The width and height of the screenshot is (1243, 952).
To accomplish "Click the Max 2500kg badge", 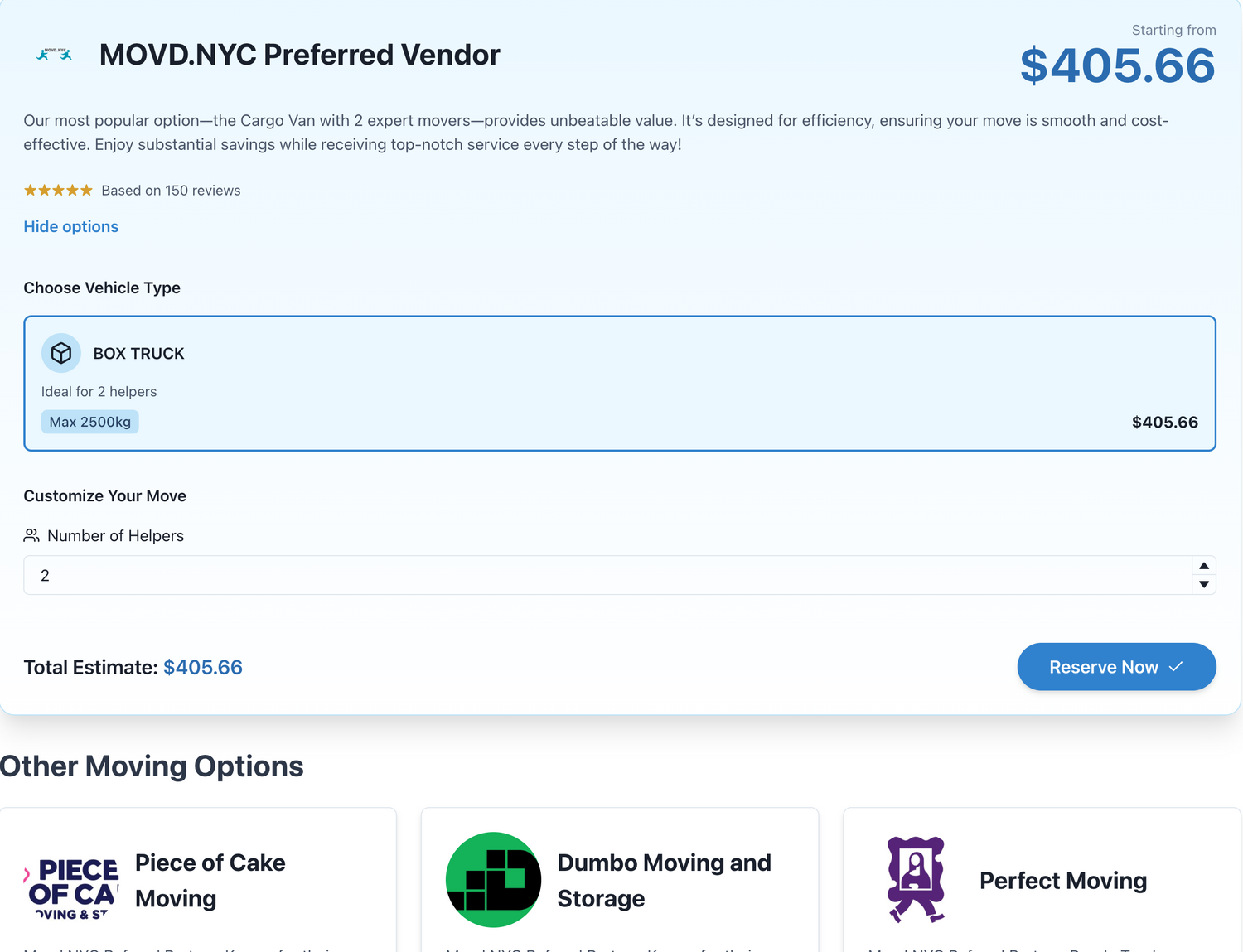I will [90, 423].
